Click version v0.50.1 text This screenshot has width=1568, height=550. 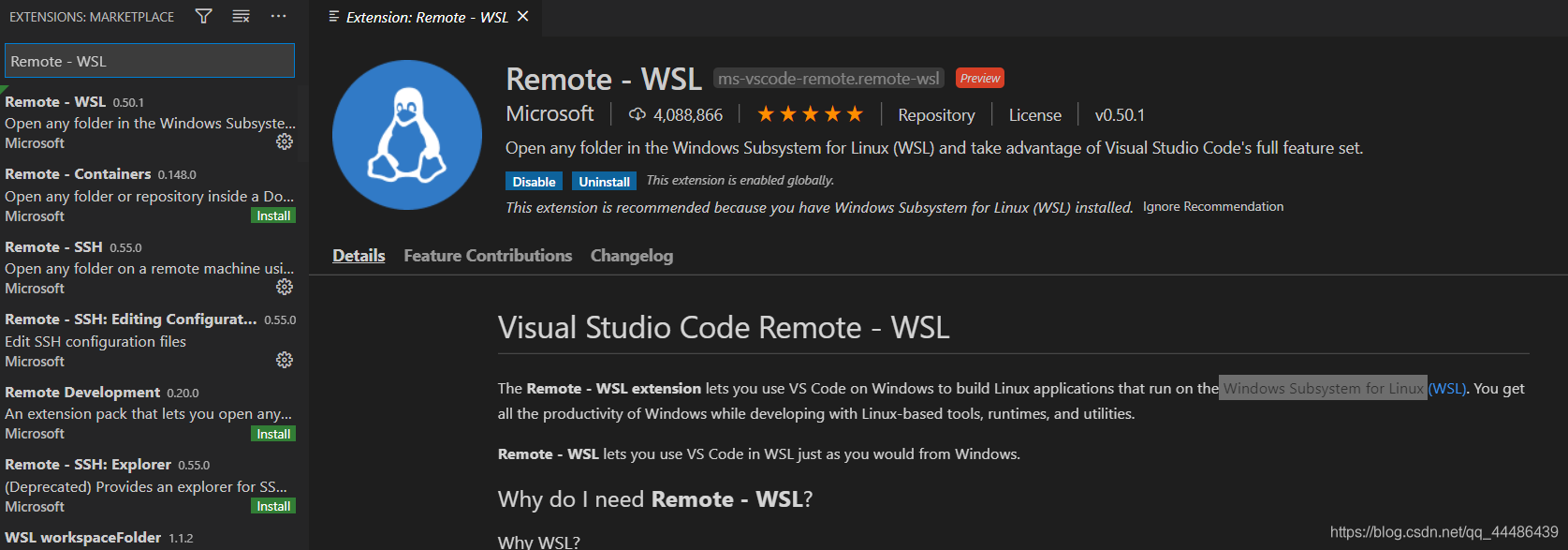tap(1120, 115)
